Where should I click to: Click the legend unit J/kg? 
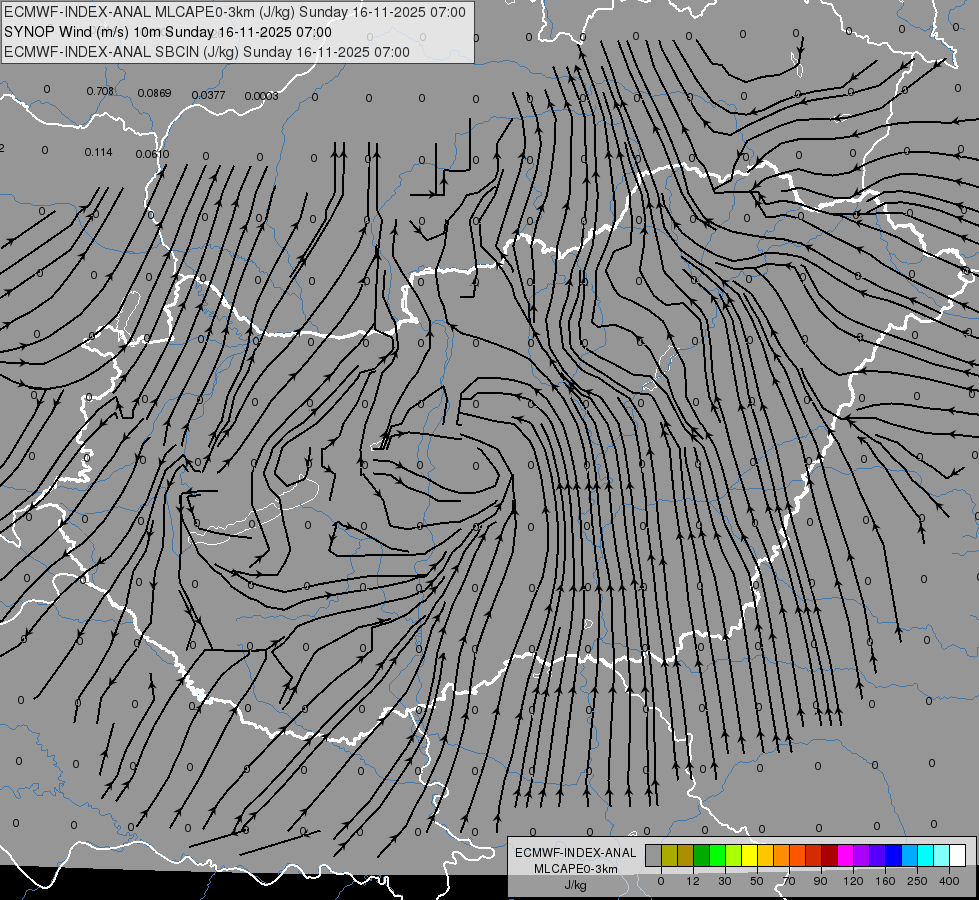point(575,885)
